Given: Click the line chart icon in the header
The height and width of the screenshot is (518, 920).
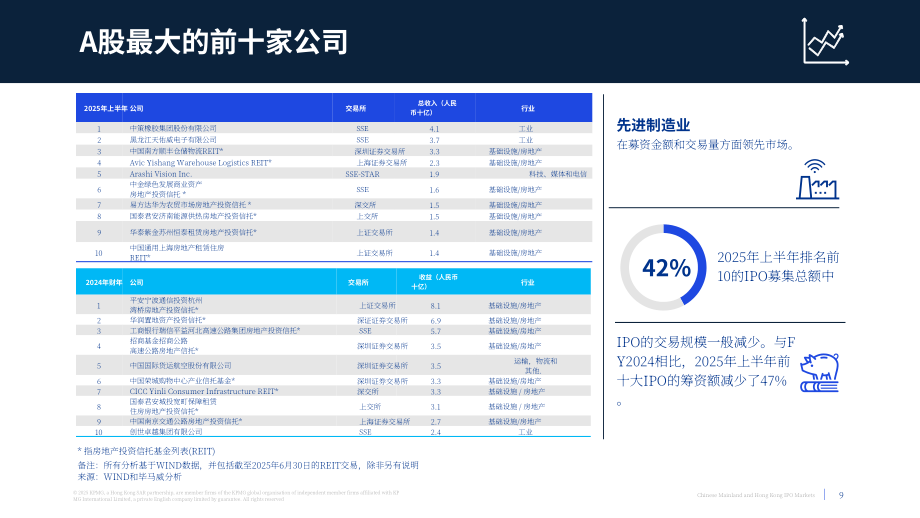Looking at the screenshot, I should click(x=825, y=41).
